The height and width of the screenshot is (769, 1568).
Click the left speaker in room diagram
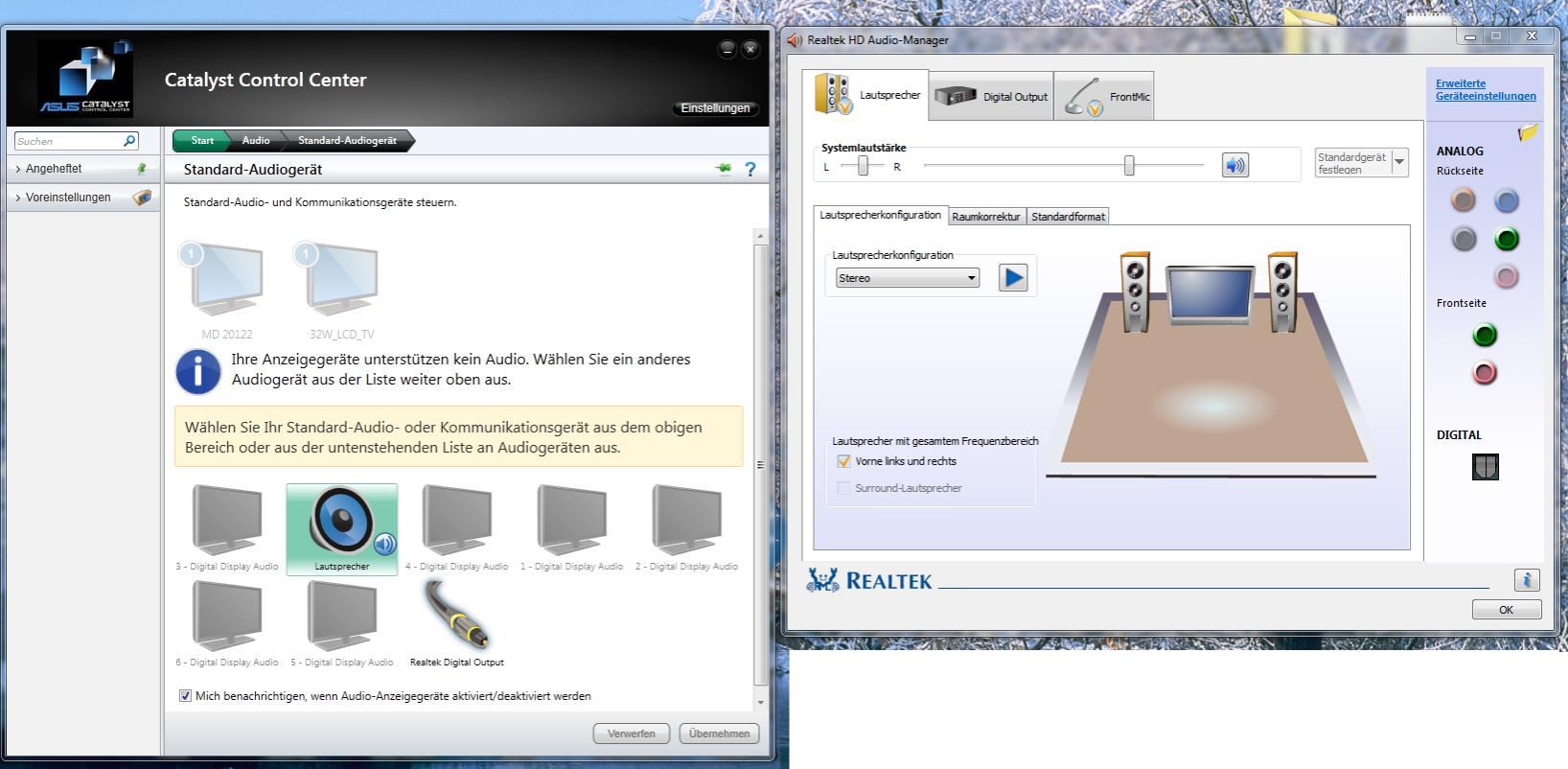tap(1136, 291)
